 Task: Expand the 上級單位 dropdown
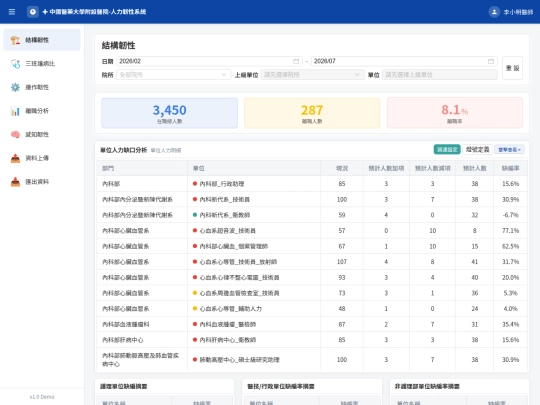point(312,74)
